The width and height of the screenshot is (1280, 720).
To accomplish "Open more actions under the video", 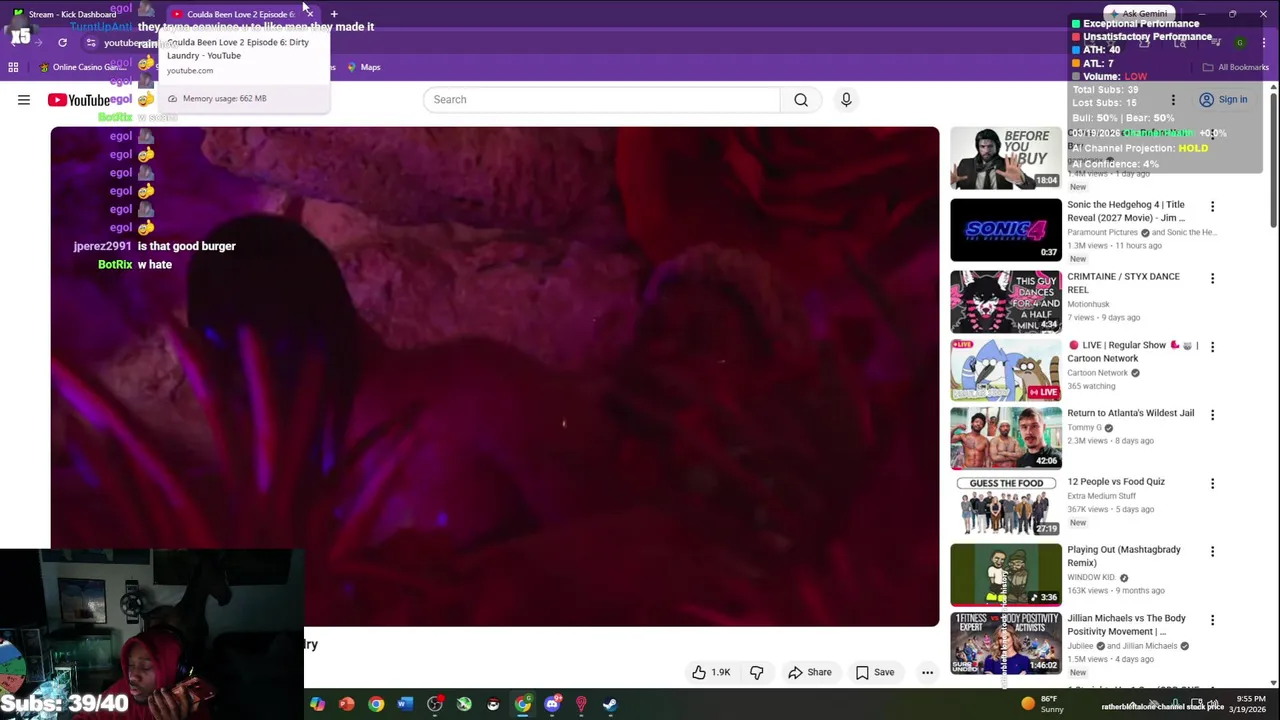I will click(x=927, y=672).
